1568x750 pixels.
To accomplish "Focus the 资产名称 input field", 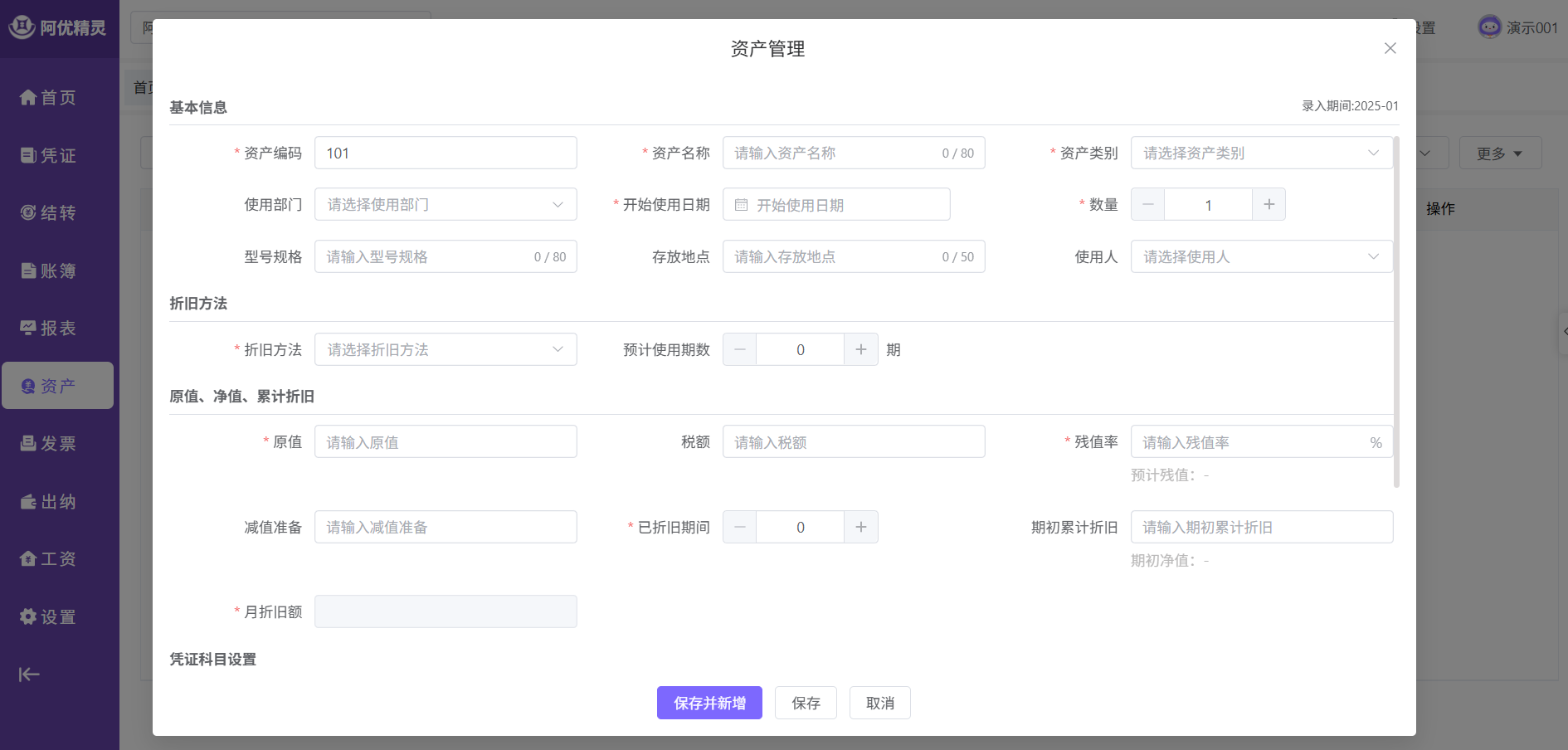I will coord(834,153).
